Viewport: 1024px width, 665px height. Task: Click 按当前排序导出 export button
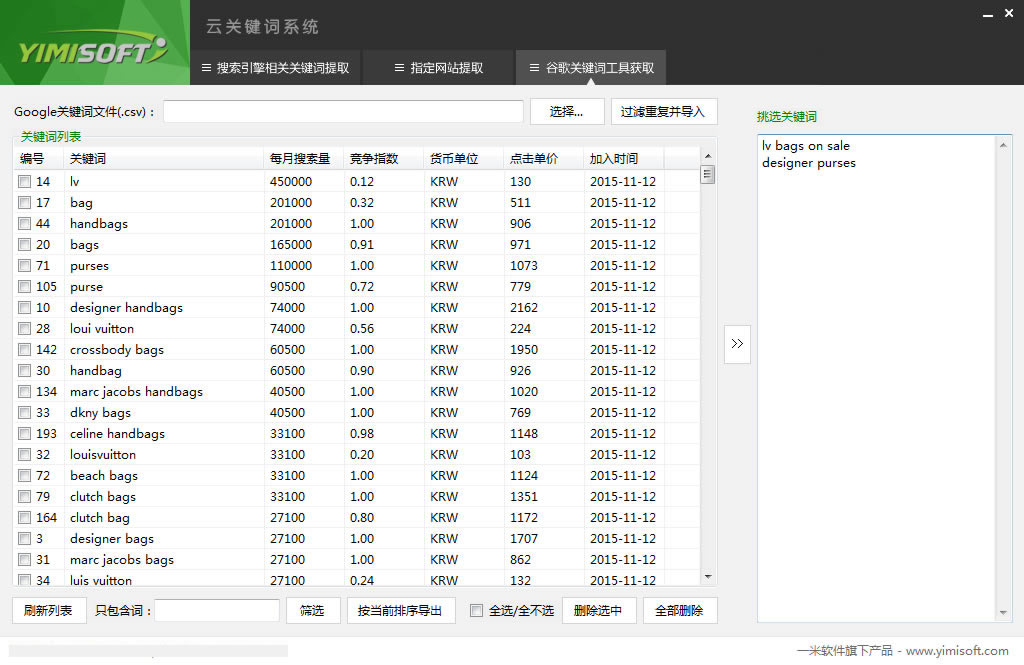(400, 611)
